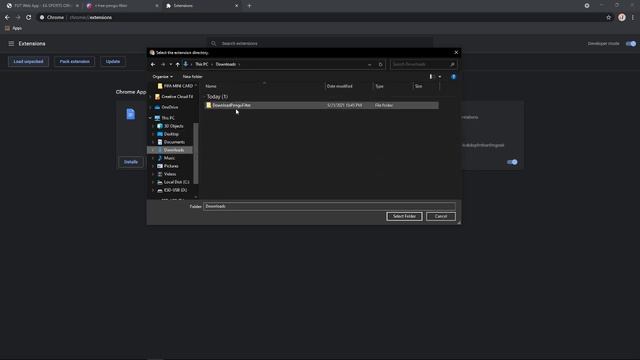The height and width of the screenshot is (360, 640).
Task: Expand the Pictures tree node
Action: point(153,166)
